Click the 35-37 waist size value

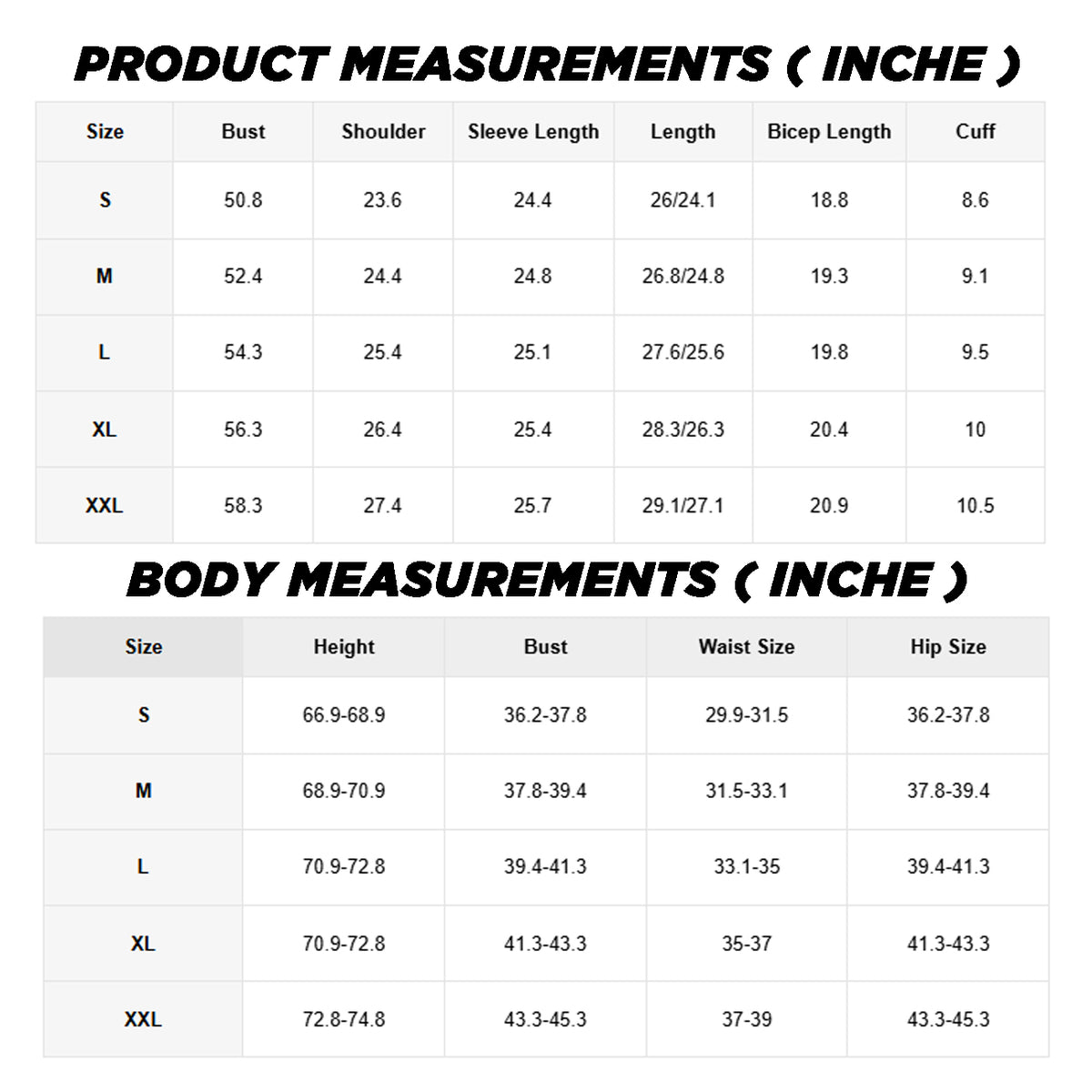coord(746,944)
